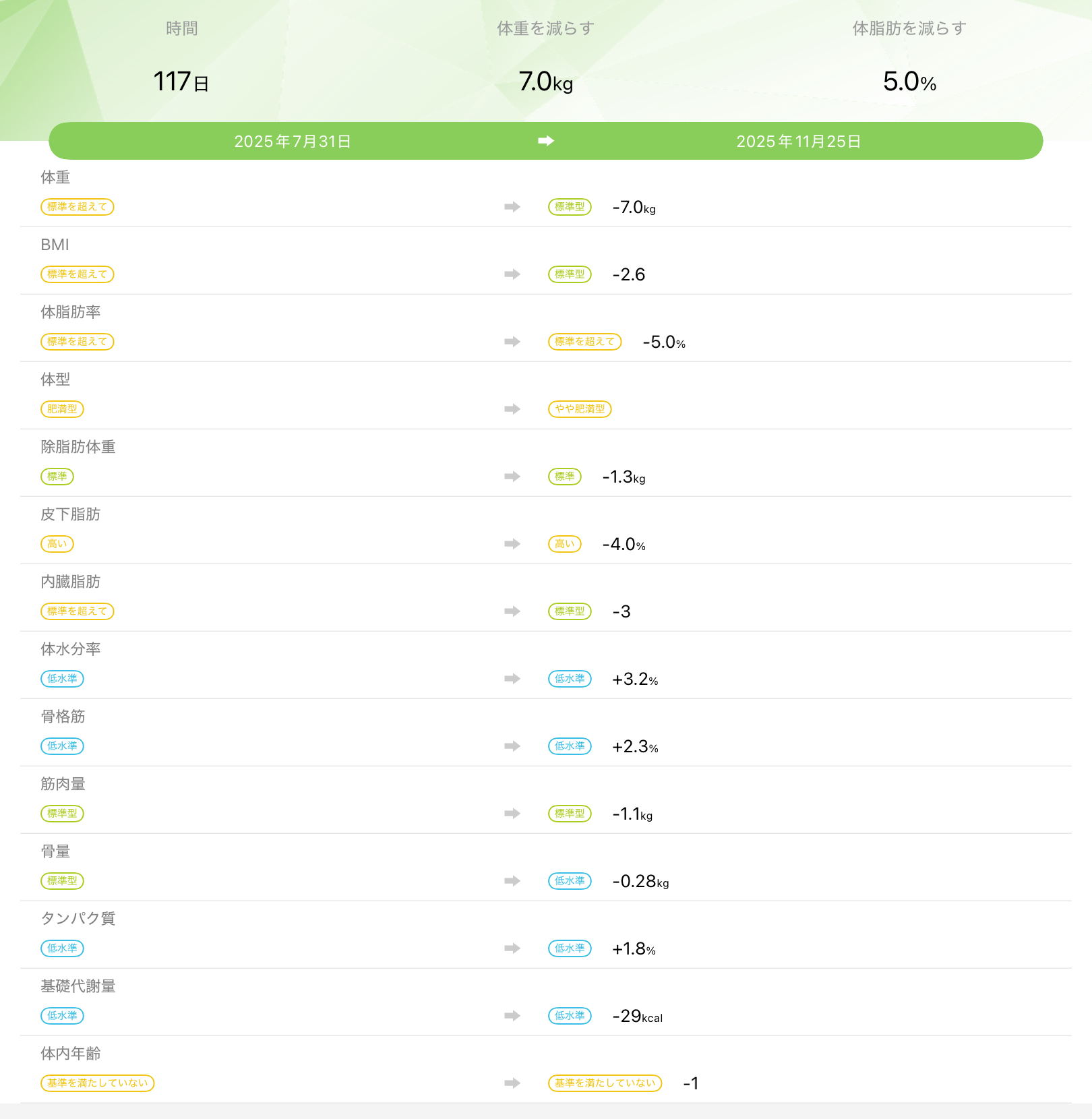Click the 標準型 badge beside -7.0kg

(x=570, y=207)
